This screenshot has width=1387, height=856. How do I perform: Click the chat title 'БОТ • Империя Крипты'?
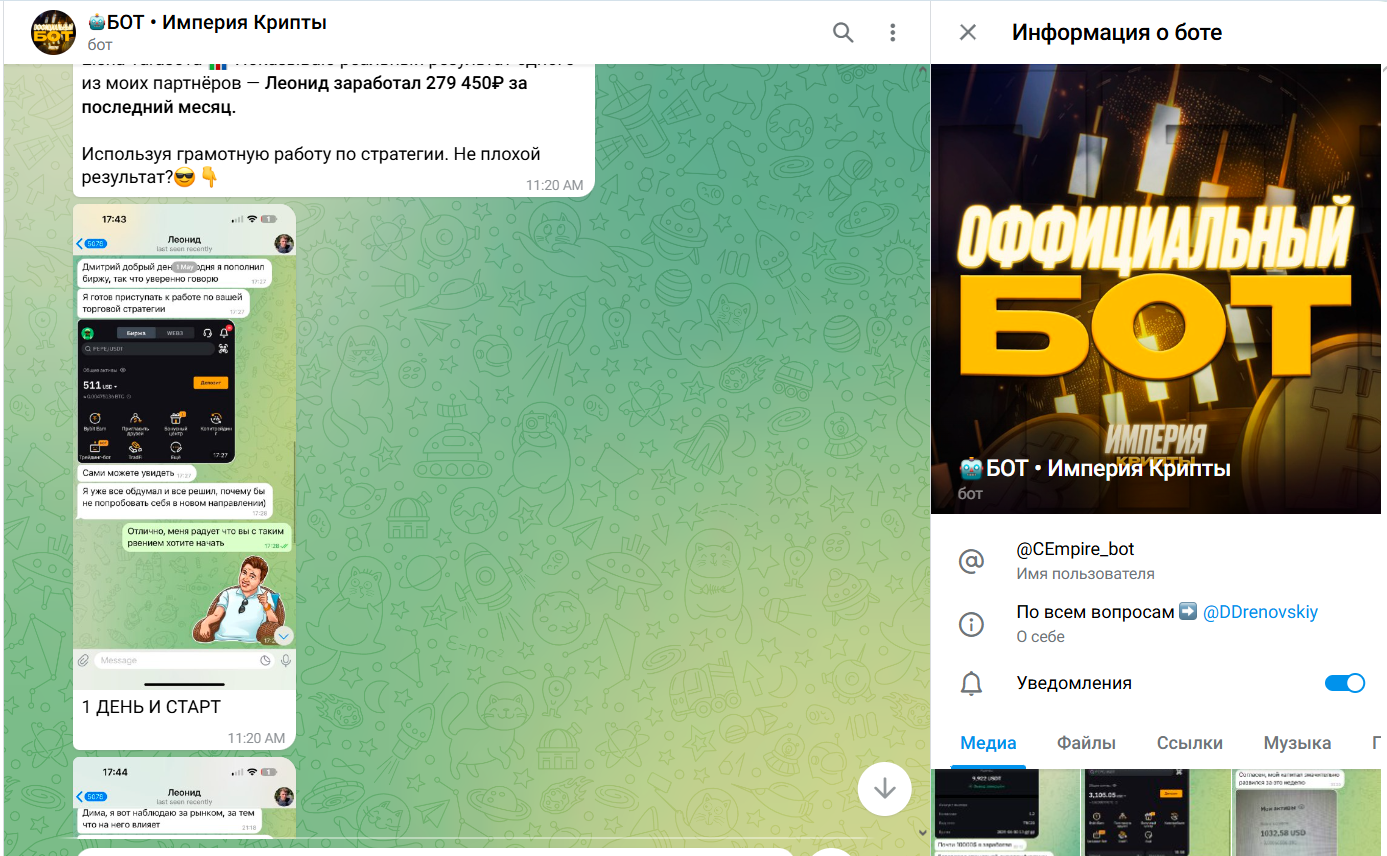(x=207, y=22)
